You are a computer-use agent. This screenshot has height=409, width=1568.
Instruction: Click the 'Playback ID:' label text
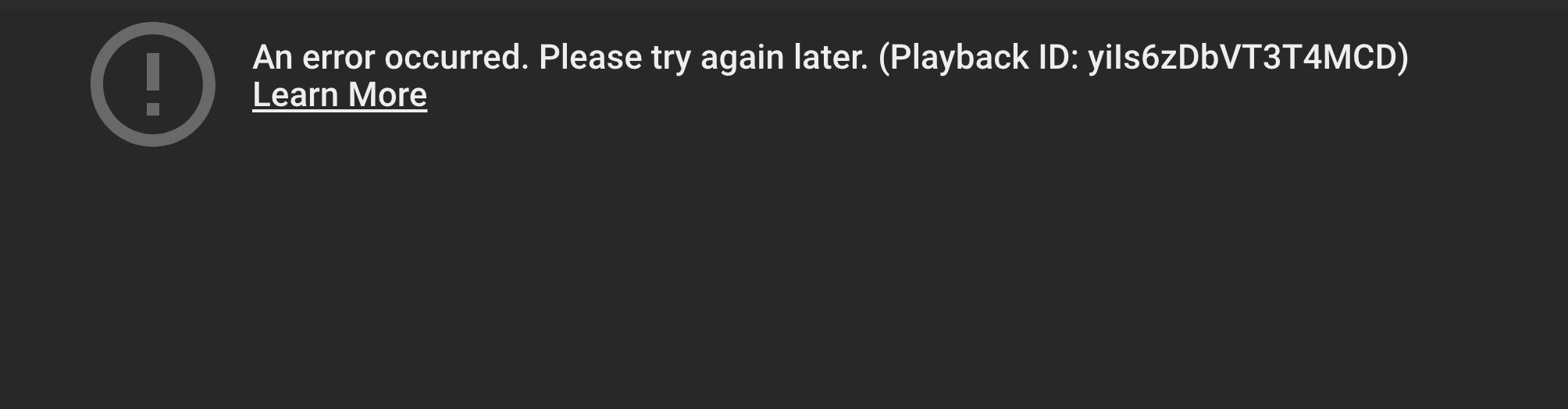(x=978, y=58)
